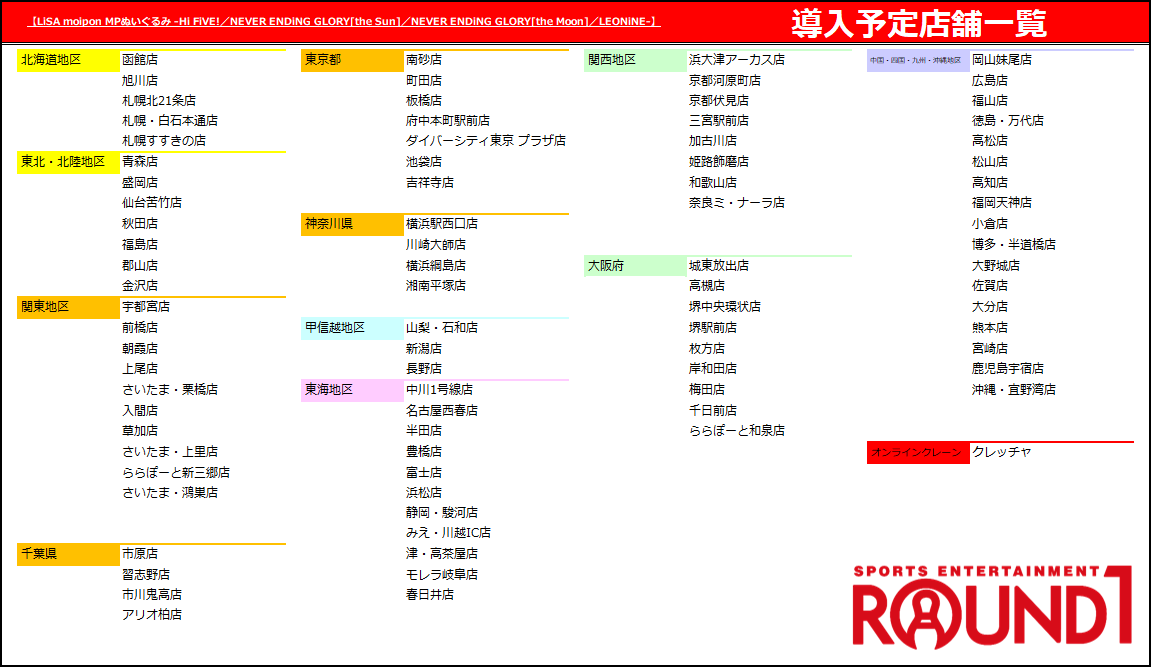Click the 導入予定店舗一覧 heading
The height and width of the screenshot is (669, 1152).
point(919,23)
